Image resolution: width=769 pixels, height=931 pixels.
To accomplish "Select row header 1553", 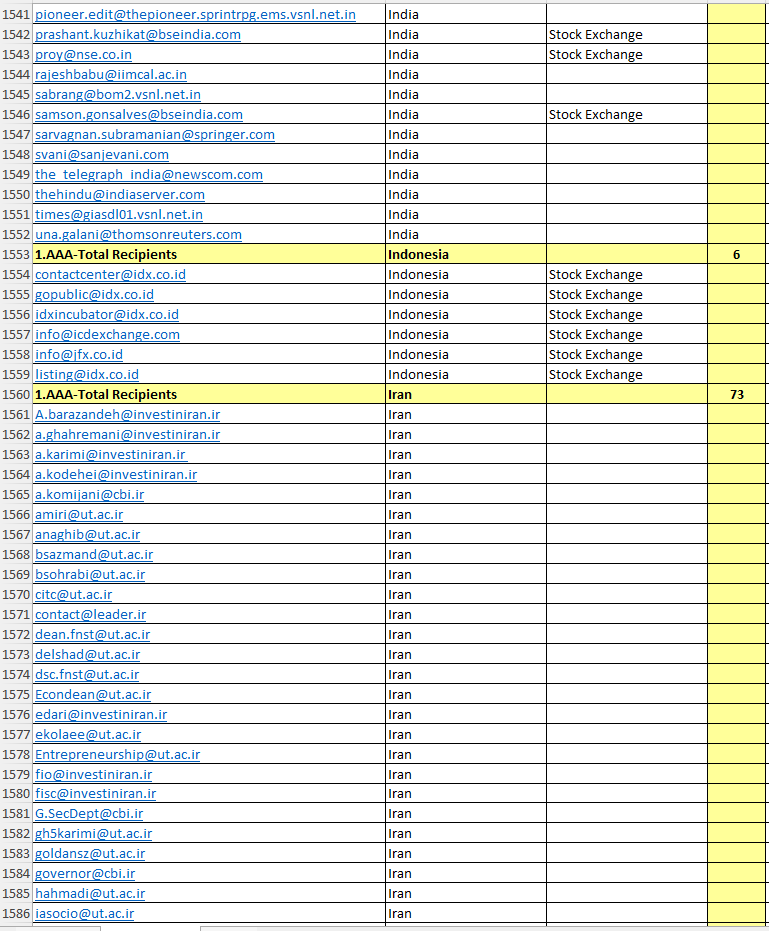I will (x=15, y=254).
